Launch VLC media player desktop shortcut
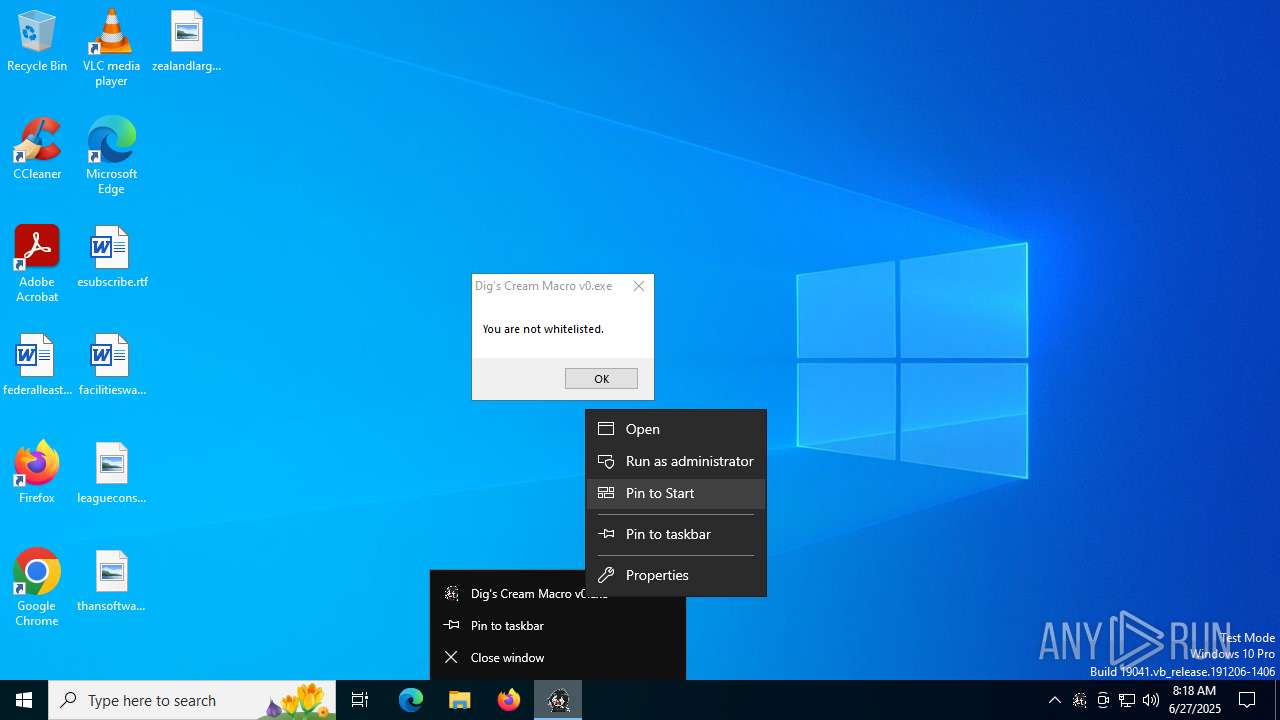 [111, 48]
